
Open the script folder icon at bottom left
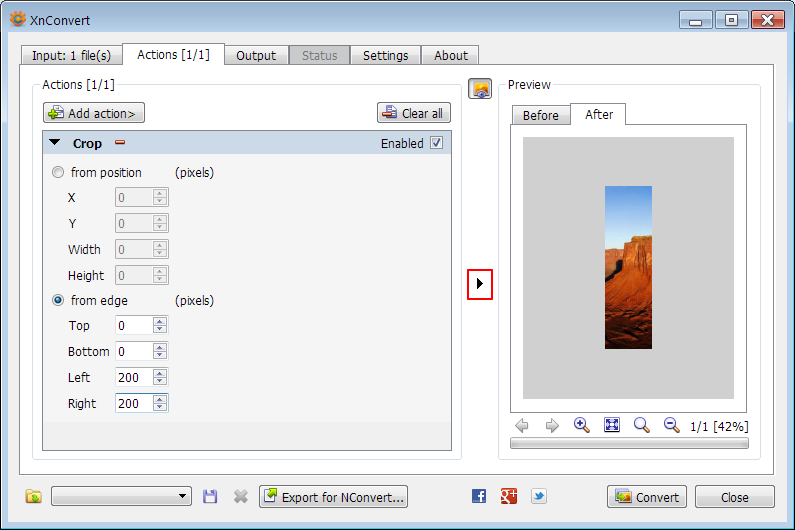tap(33, 497)
